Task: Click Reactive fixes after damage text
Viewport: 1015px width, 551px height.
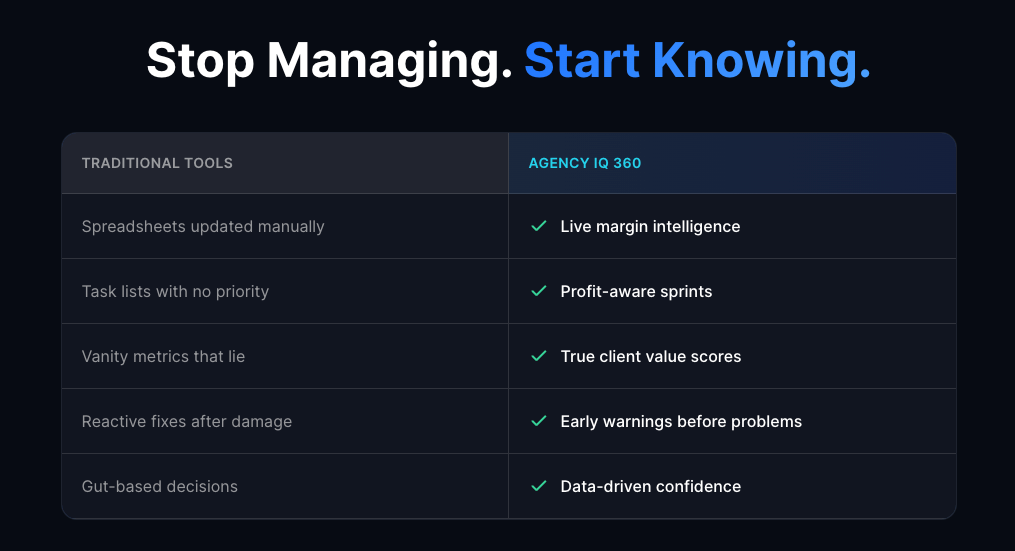Action: [187, 421]
